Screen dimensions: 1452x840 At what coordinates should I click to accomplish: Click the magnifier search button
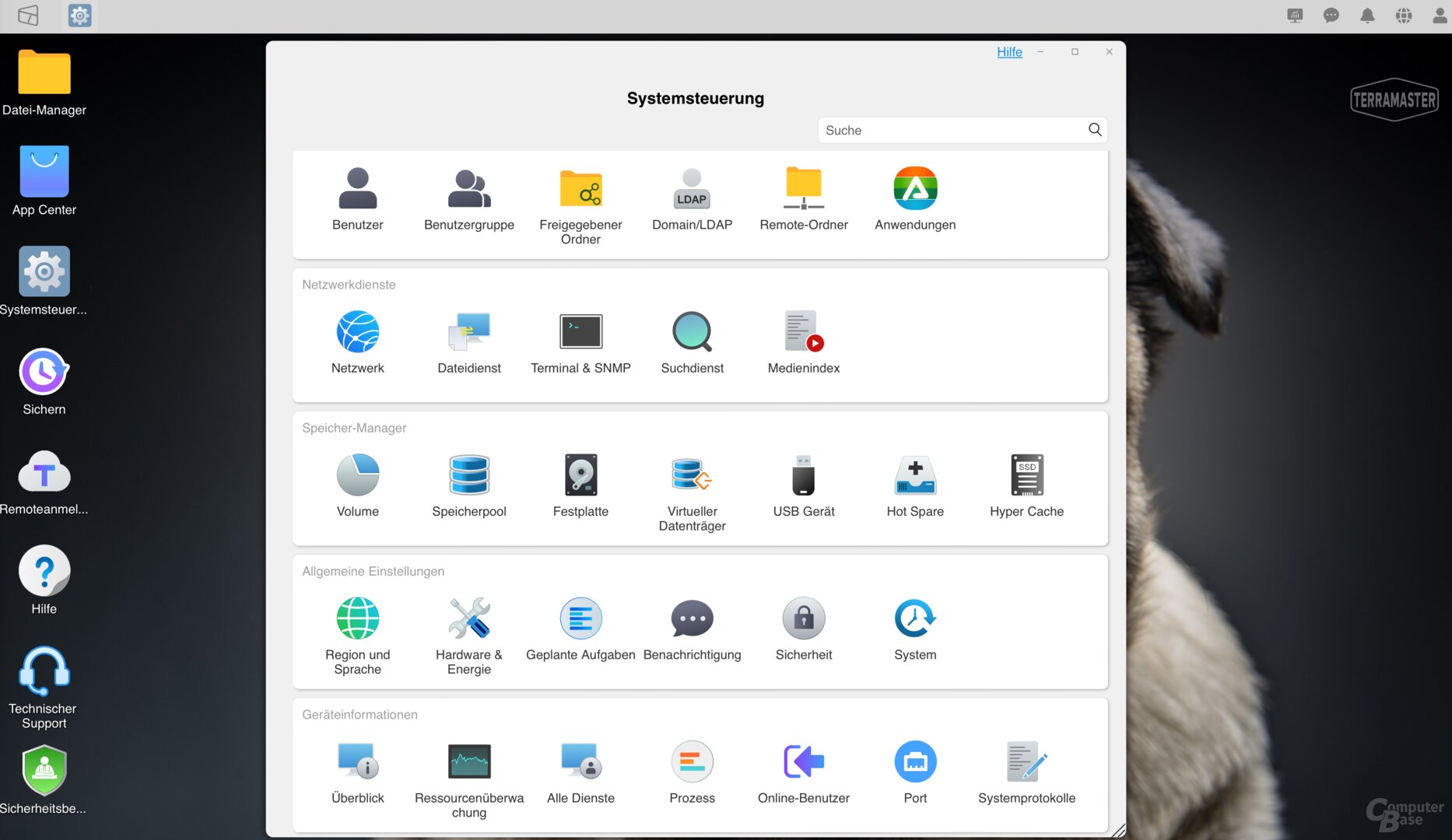[1095, 130]
